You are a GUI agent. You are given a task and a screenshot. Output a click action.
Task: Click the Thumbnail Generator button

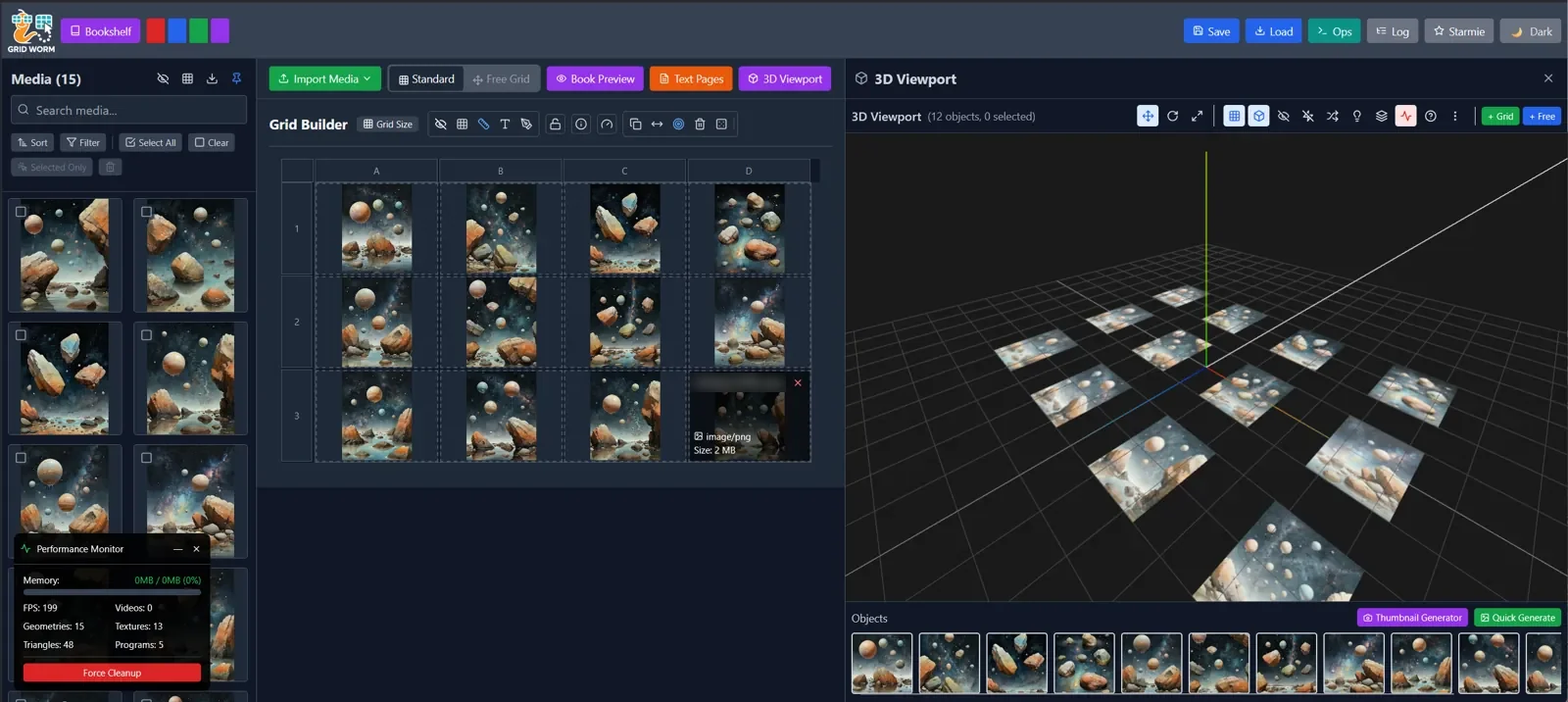click(1412, 618)
